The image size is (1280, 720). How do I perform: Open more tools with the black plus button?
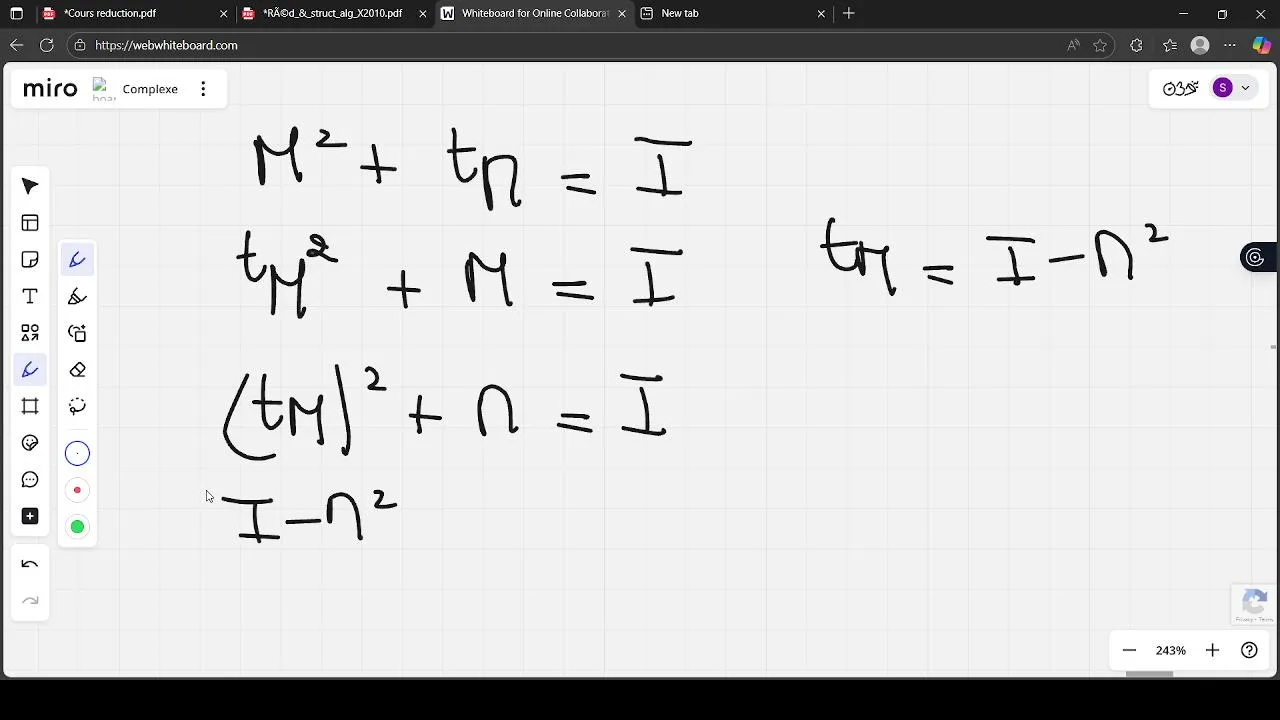tap(30, 516)
